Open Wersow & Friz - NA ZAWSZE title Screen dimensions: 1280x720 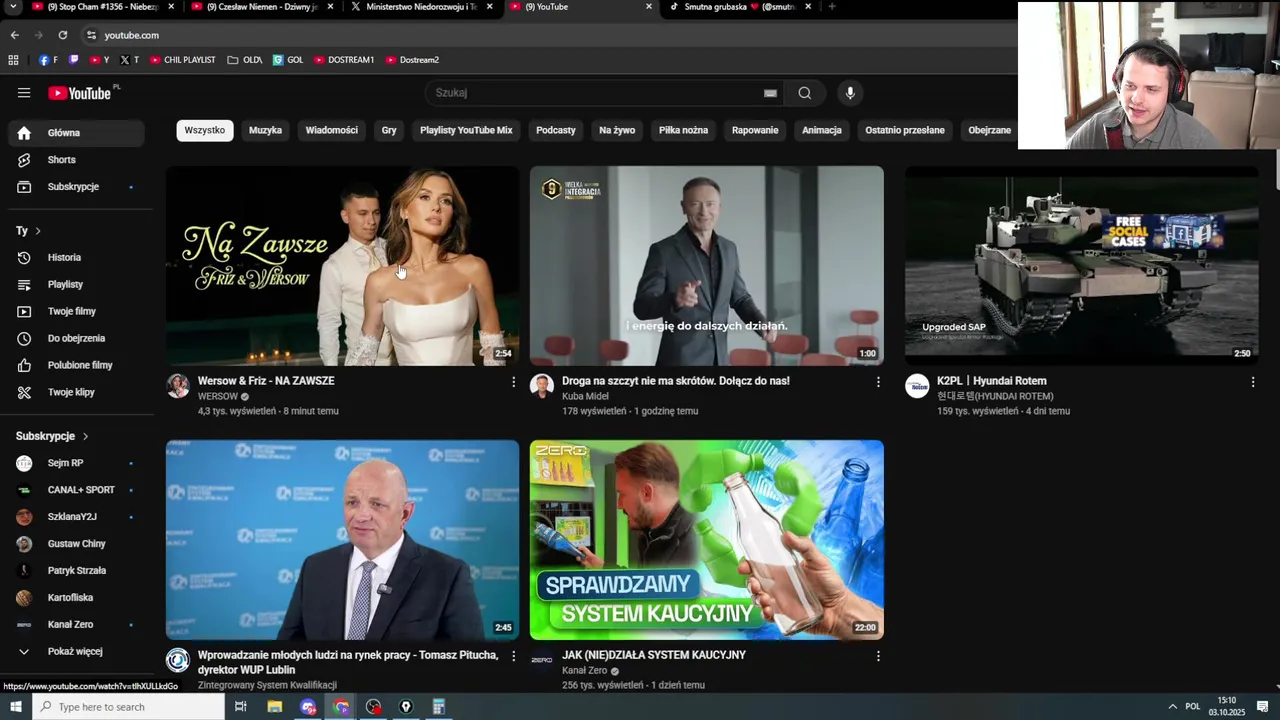click(266, 381)
